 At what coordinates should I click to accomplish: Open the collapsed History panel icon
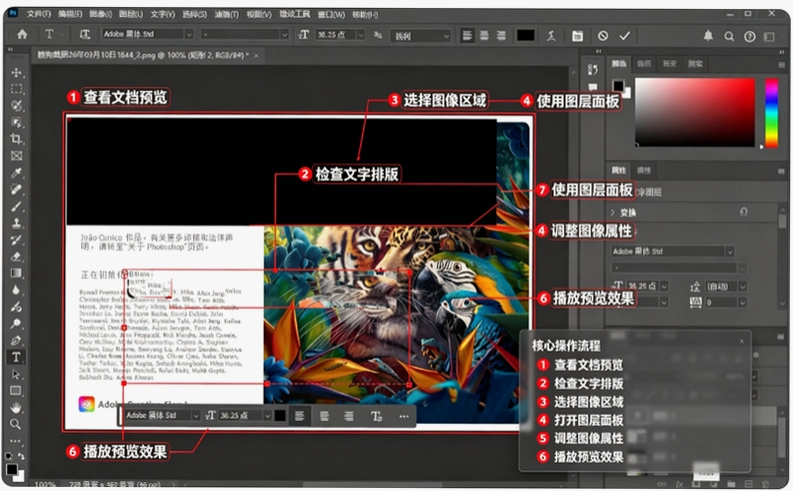coord(593,69)
